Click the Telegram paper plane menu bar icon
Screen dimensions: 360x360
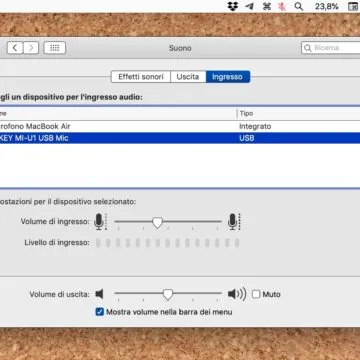pos(249,6)
